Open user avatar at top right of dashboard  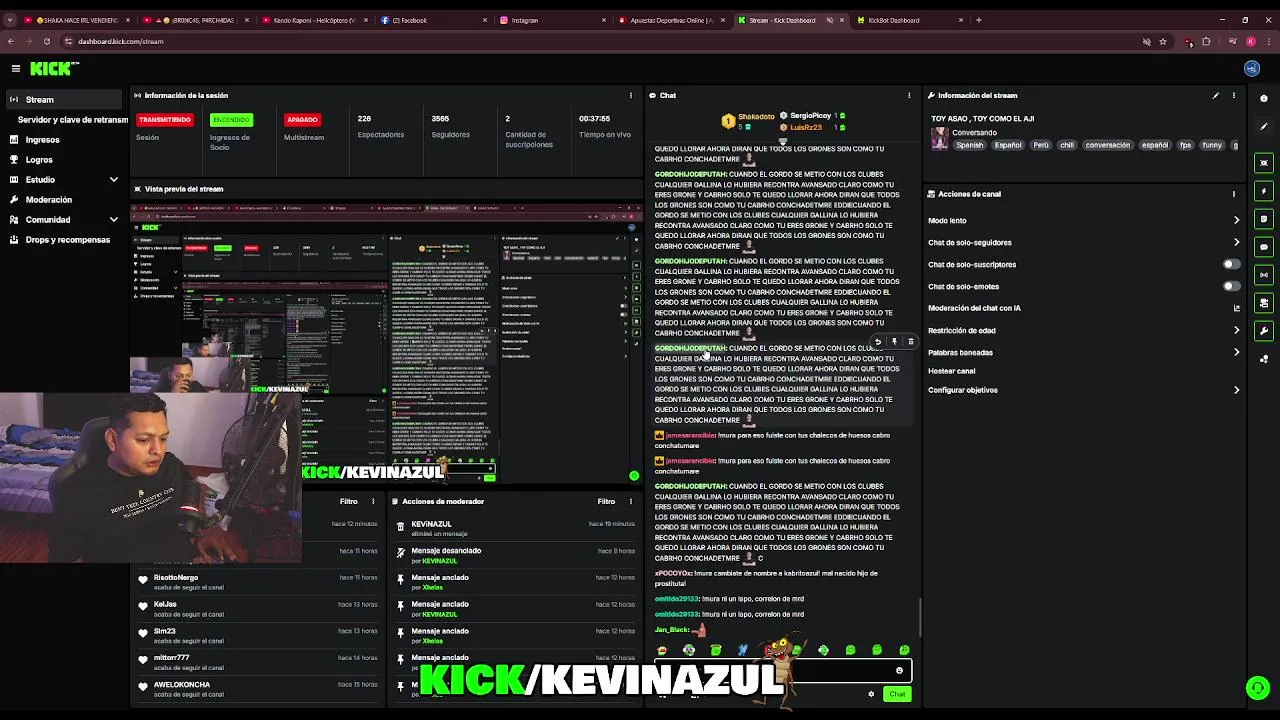point(1252,68)
